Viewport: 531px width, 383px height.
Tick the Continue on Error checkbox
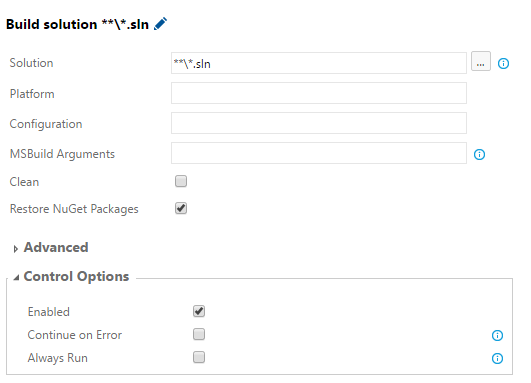(x=199, y=334)
